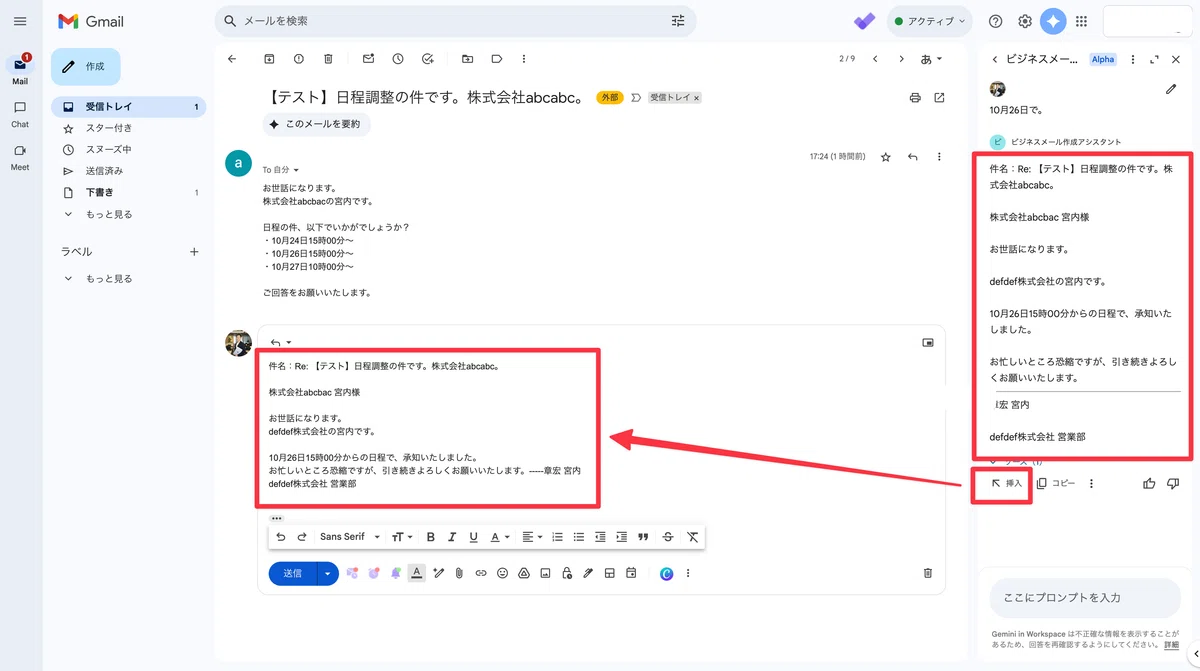Archive this conversation
The height and width of the screenshot is (671, 1200).
(x=269, y=59)
